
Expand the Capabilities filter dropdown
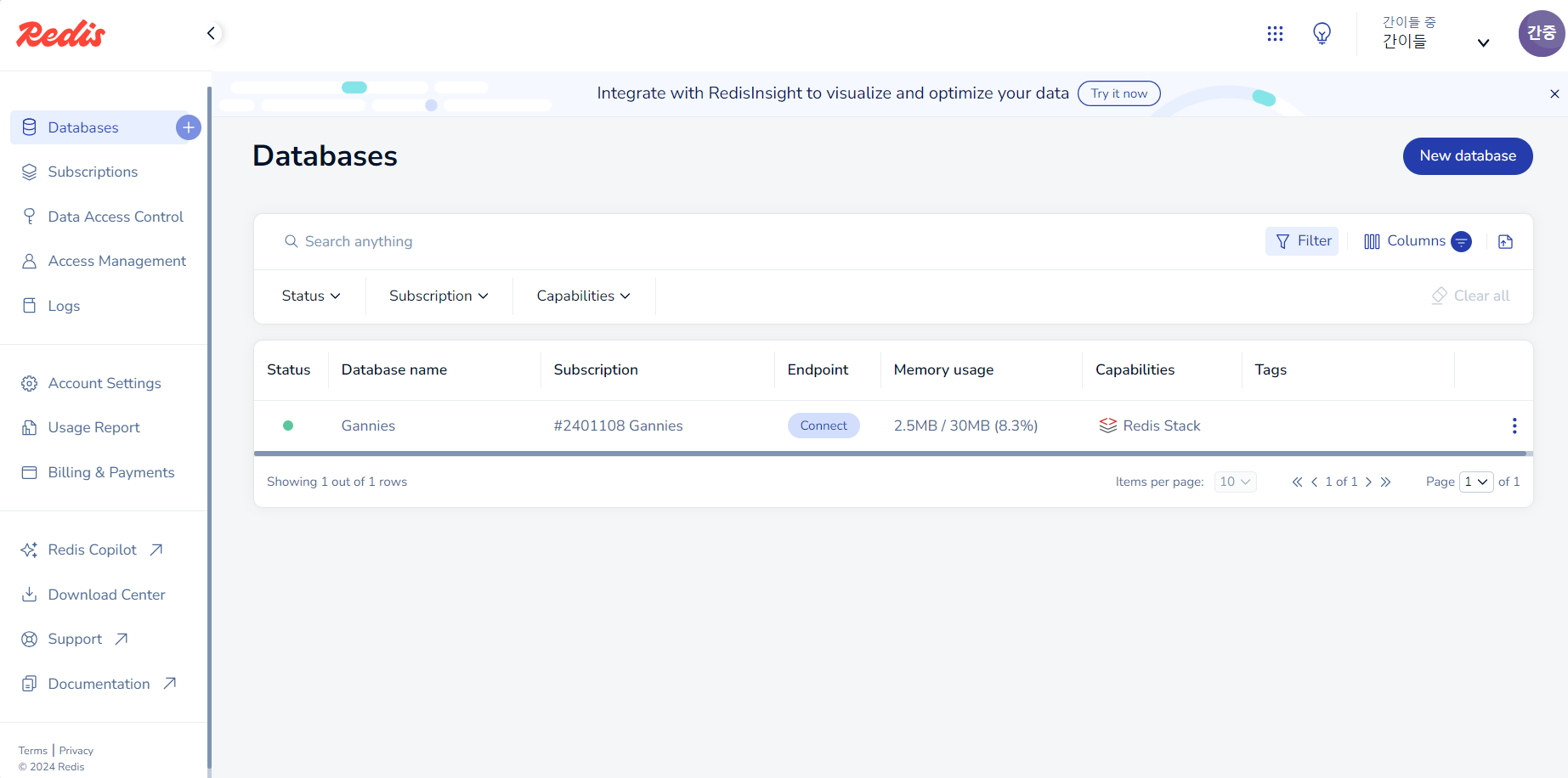584,296
